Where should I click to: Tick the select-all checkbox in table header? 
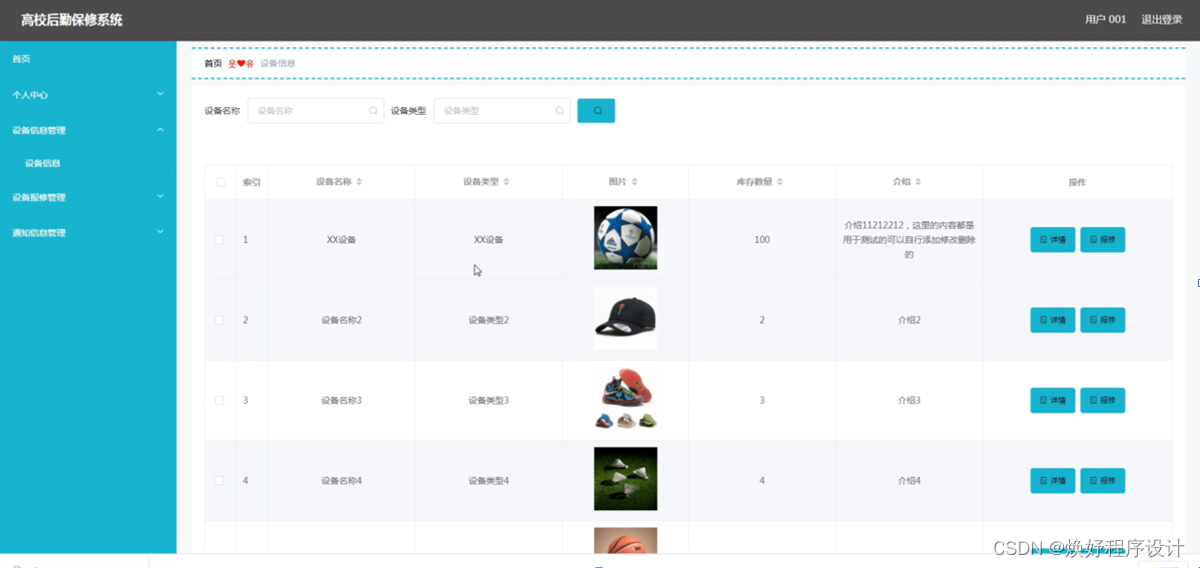coord(220,182)
